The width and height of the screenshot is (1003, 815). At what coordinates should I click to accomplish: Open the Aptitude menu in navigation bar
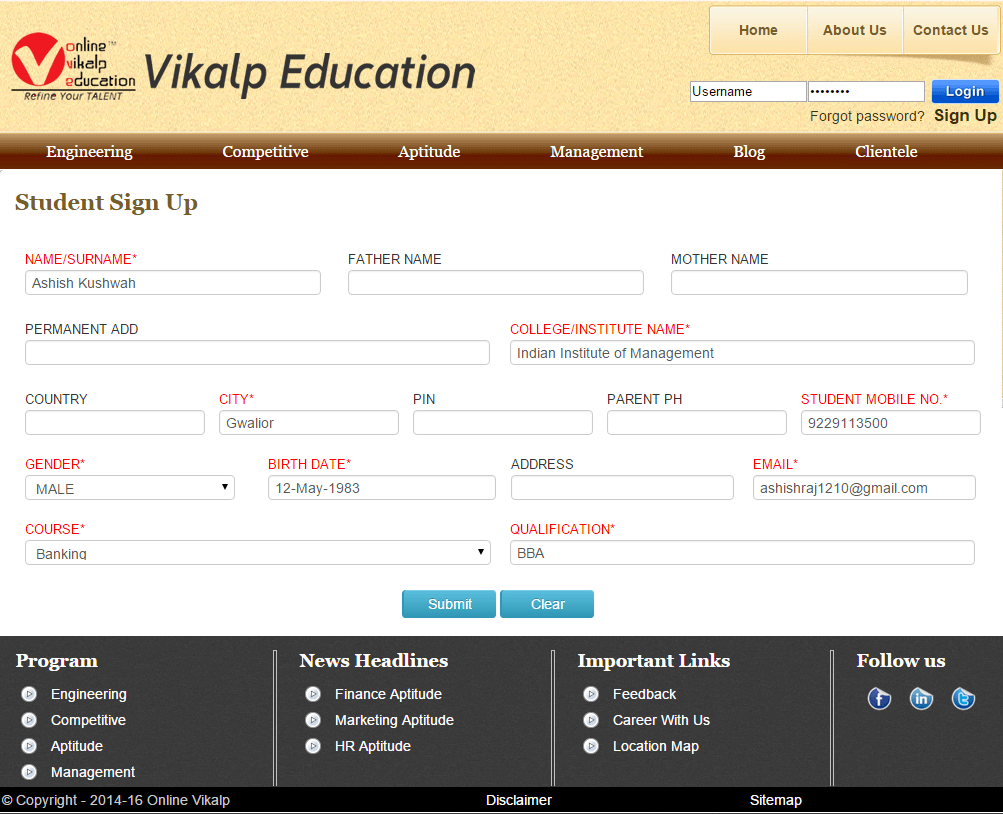click(429, 152)
